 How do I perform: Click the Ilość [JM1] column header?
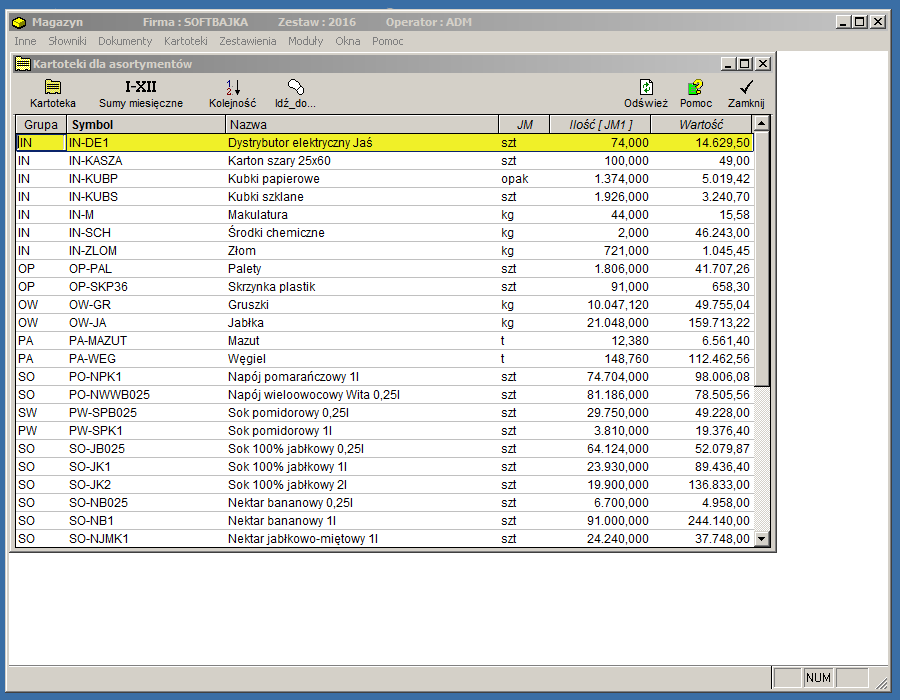(600, 125)
